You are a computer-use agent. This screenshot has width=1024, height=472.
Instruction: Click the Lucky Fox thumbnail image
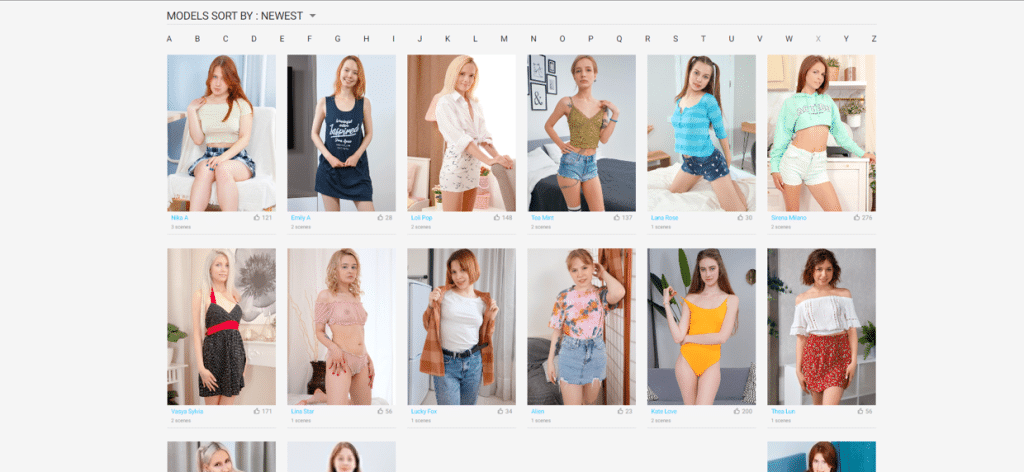tap(462, 326)
